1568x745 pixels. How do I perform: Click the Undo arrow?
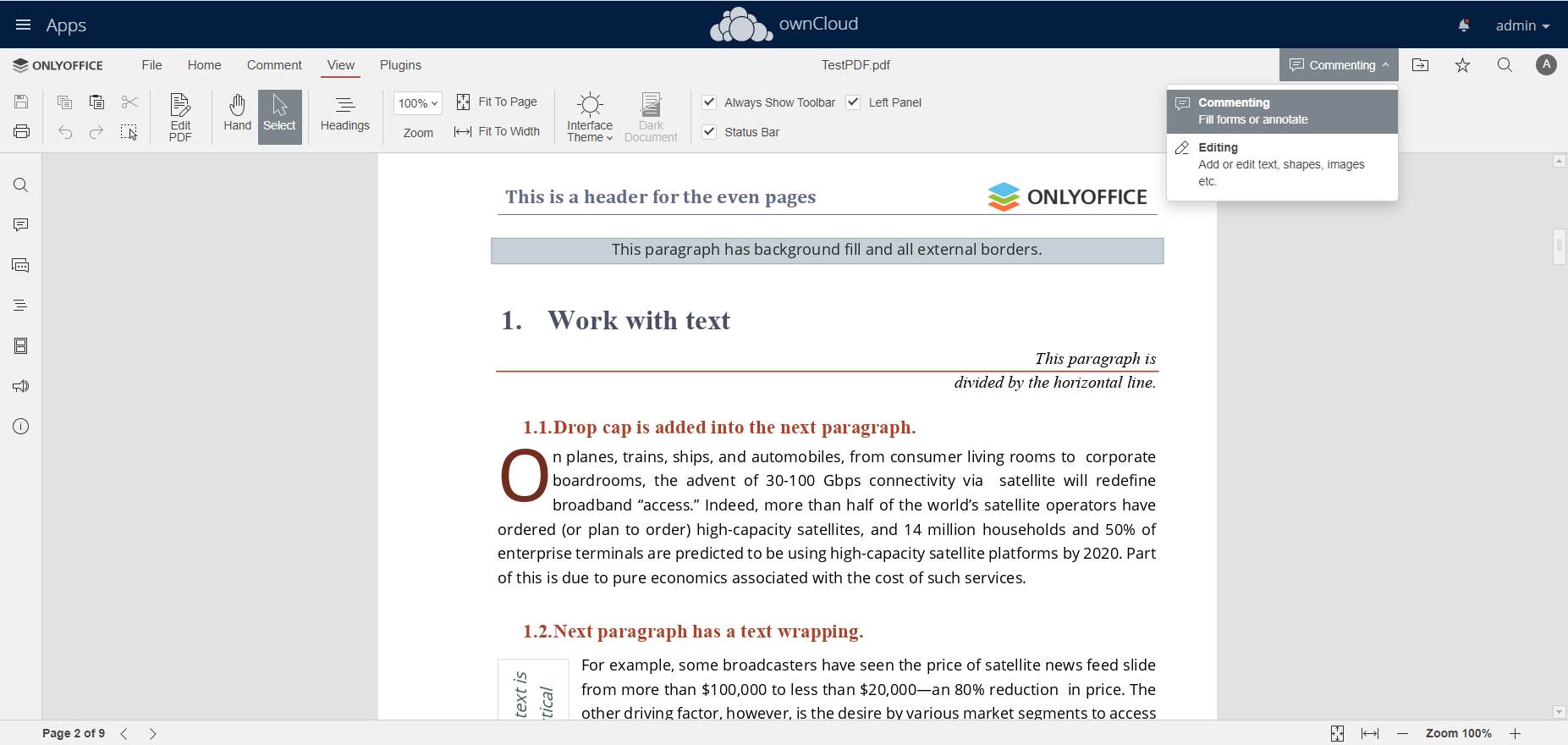pyautogui.click(x=64, y=132)
